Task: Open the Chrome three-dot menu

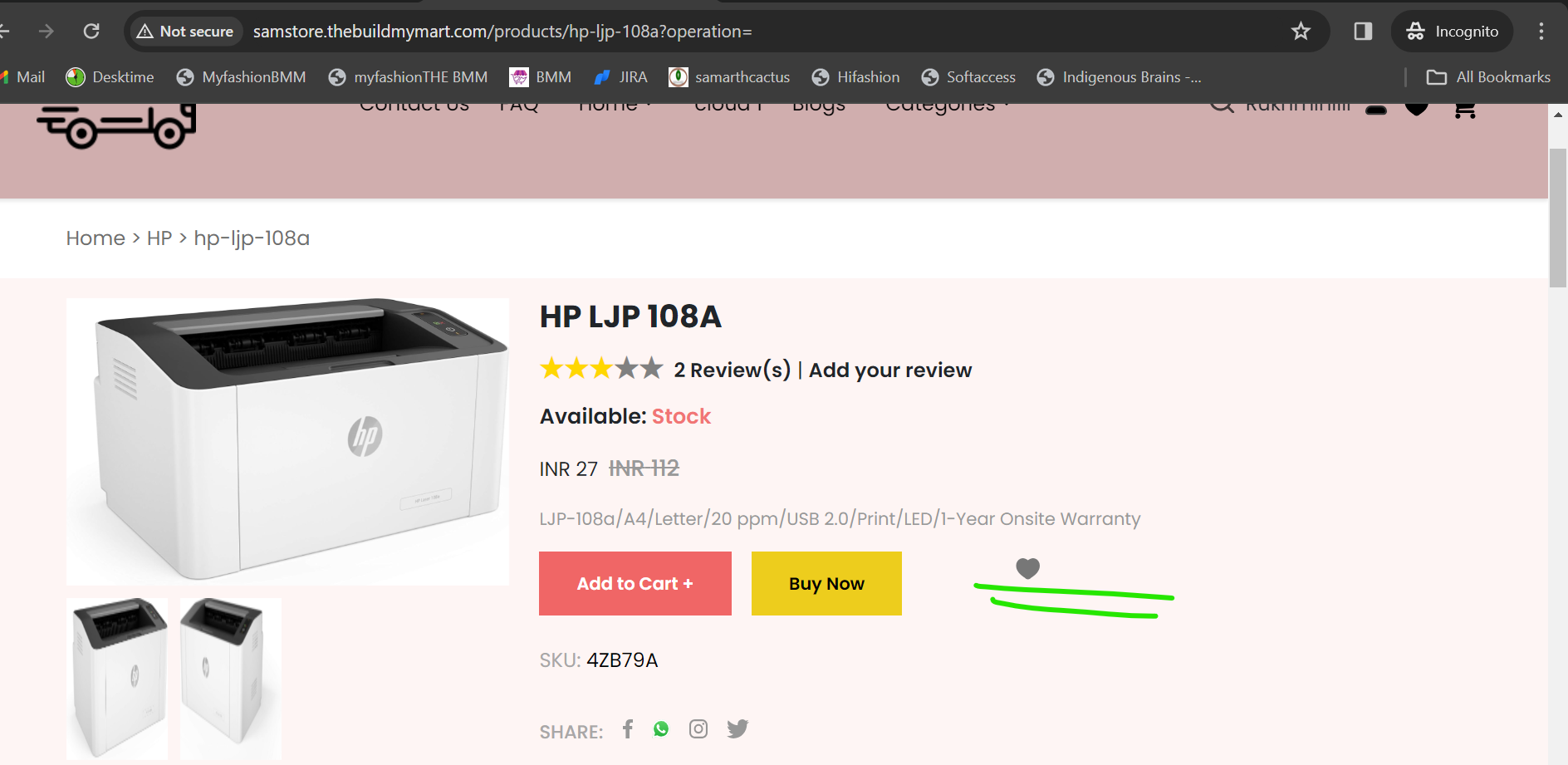Action: [x=1541, y=32]
